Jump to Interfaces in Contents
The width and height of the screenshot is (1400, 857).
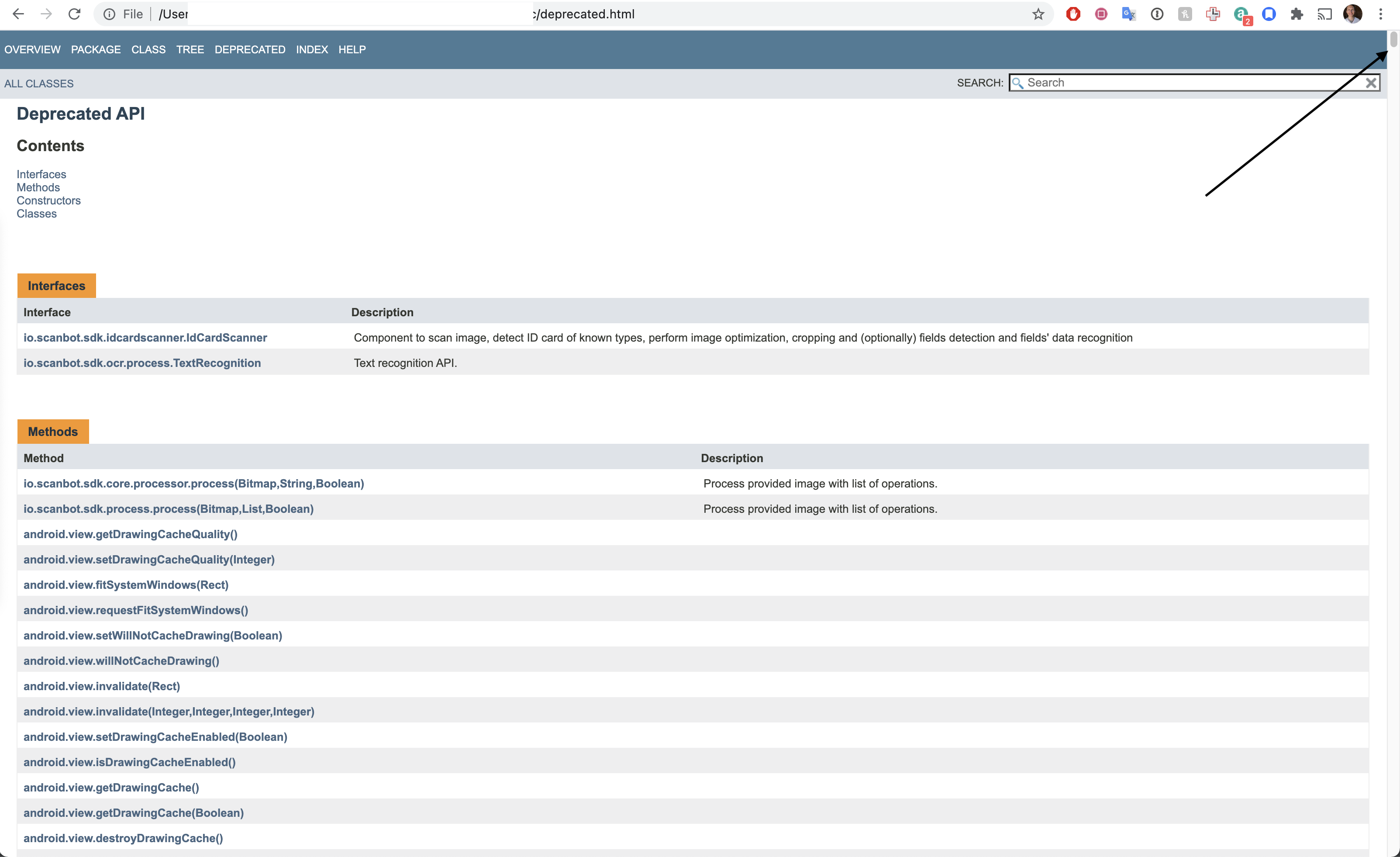[41, 174]
